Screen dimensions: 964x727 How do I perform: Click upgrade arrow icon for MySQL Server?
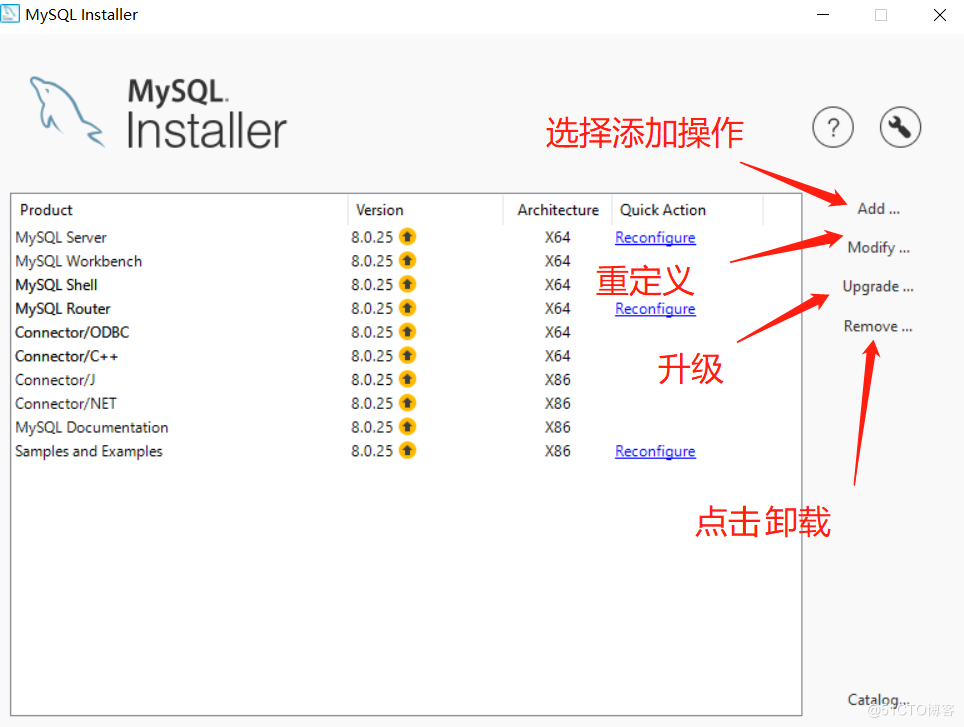[407, 237]
